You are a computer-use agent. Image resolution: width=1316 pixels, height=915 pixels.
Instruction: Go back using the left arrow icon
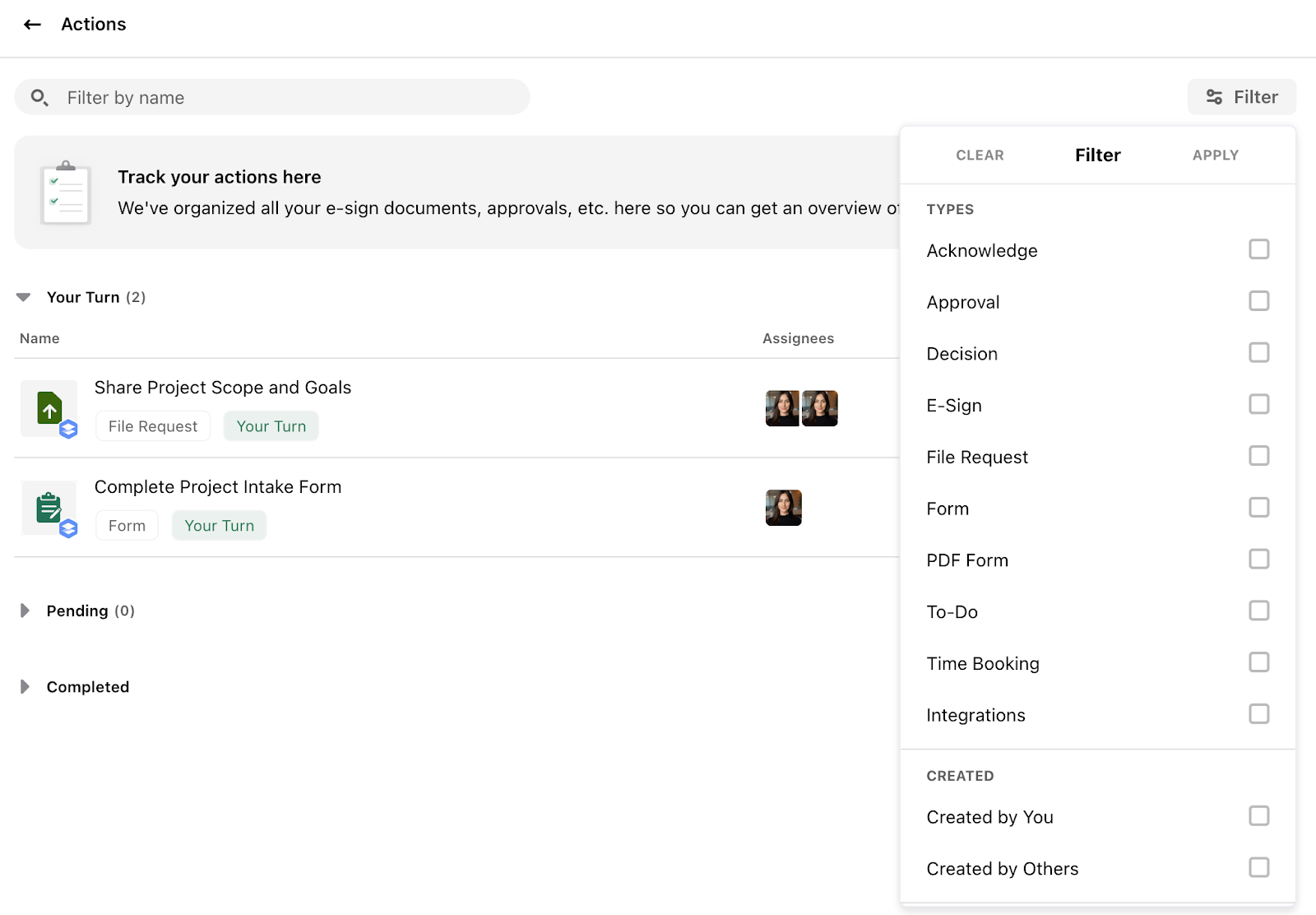(32, 25)
